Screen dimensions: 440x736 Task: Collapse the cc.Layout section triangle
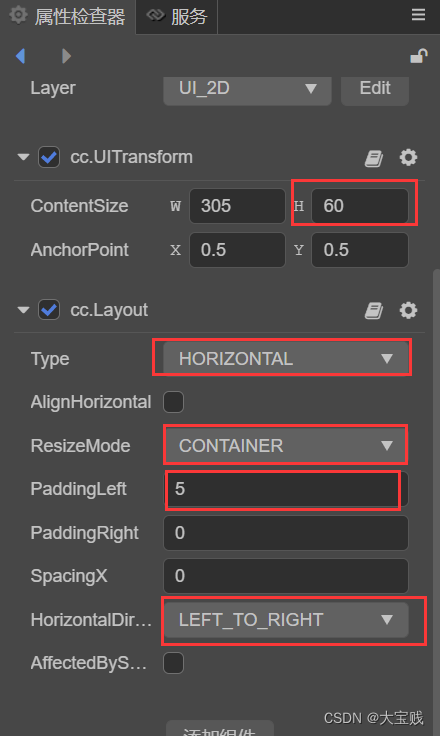tap(23, 310)
